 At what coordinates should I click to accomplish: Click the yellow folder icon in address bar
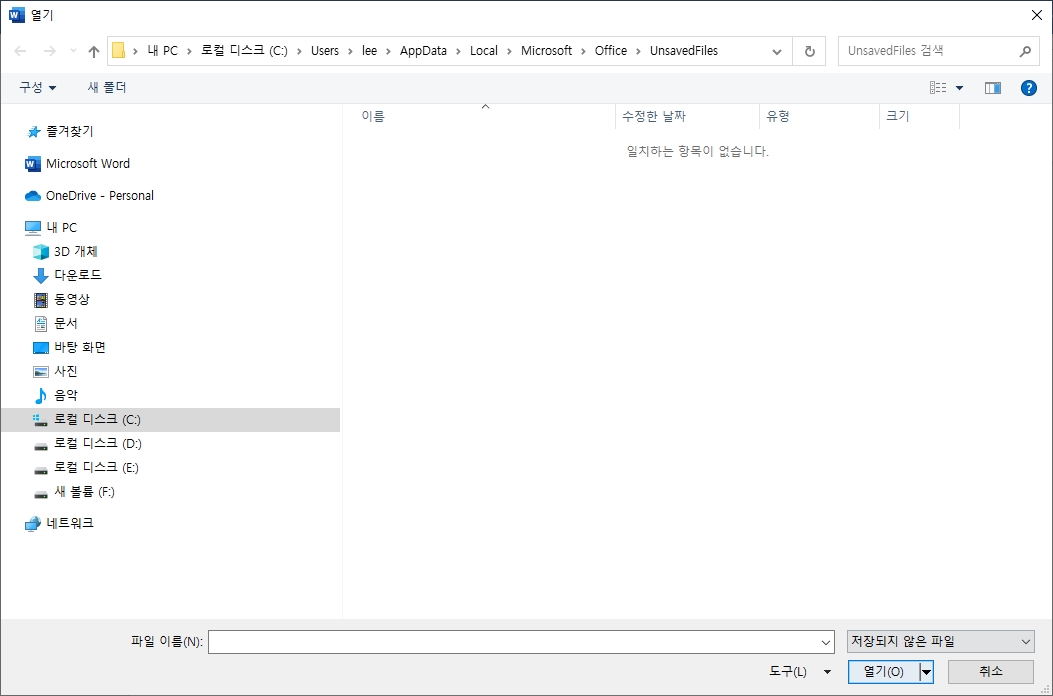tap(118, 50)
